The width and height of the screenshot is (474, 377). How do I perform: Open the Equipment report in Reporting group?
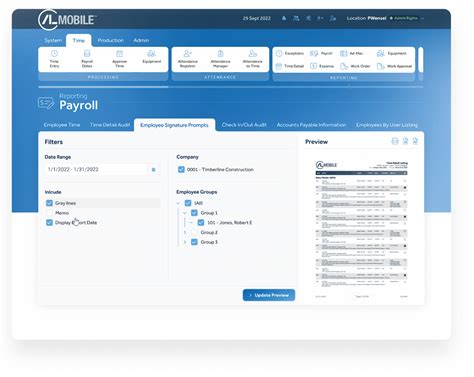(x=392, y=53)
